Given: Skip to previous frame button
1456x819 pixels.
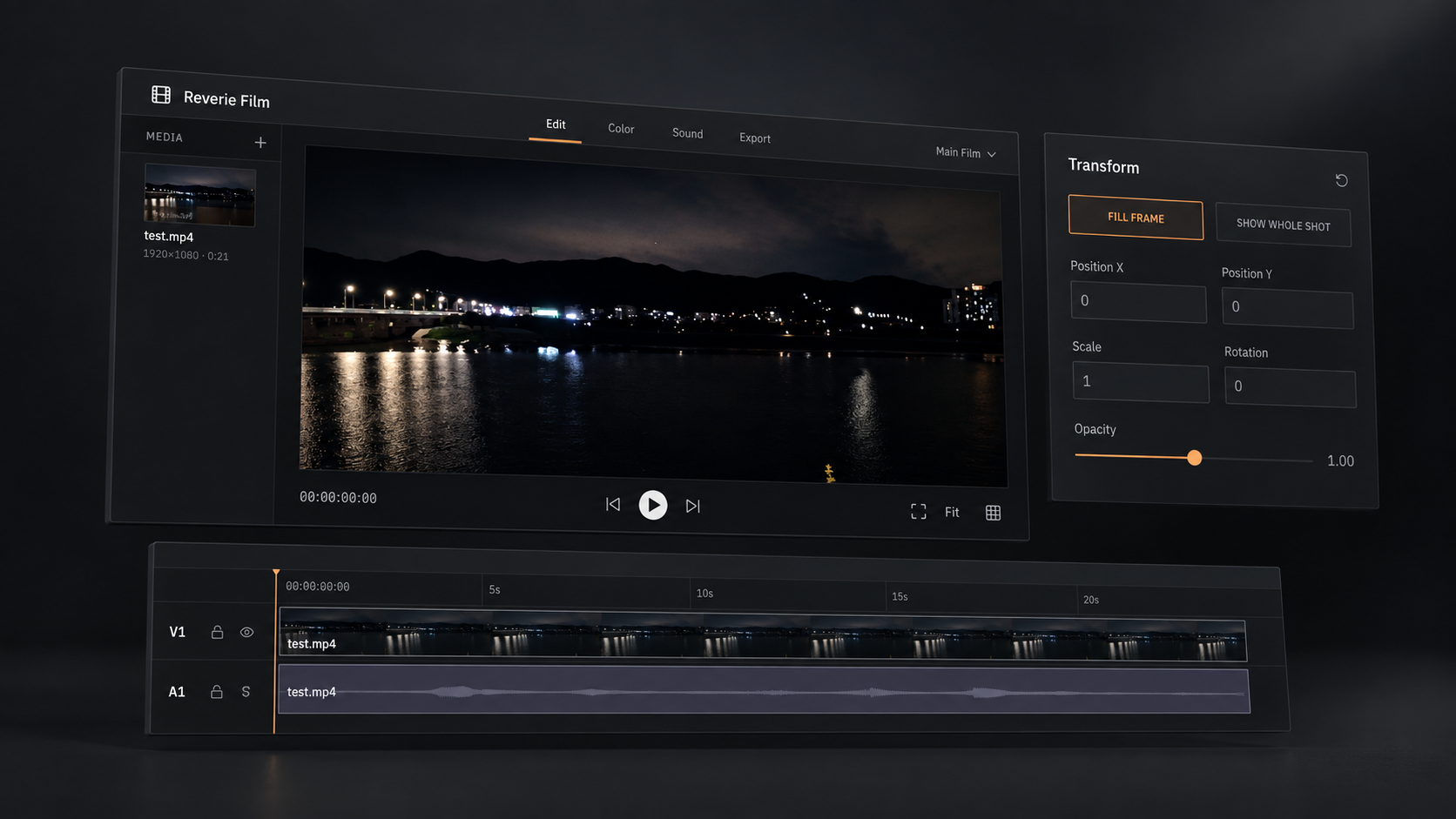Looking at the screenshot, I should pos(613,505).
